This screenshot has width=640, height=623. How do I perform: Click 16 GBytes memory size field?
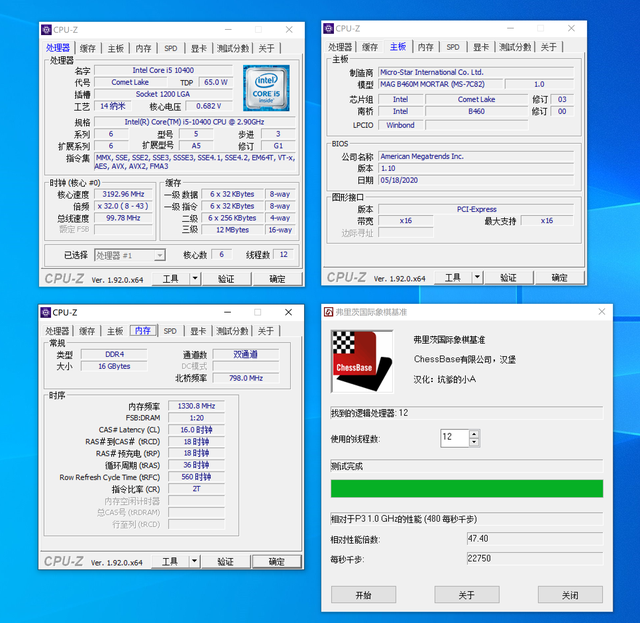(114, 366)
